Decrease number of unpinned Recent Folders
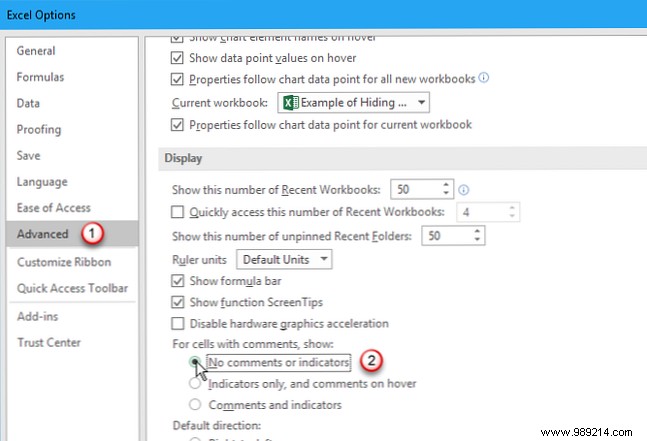Viewport: 647px width, 441px height. [477, 240]
